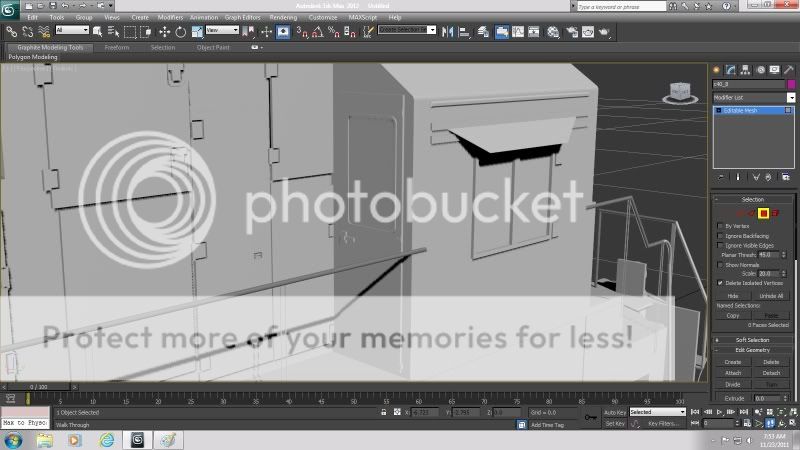Collapse the Selection rollout

753,199
